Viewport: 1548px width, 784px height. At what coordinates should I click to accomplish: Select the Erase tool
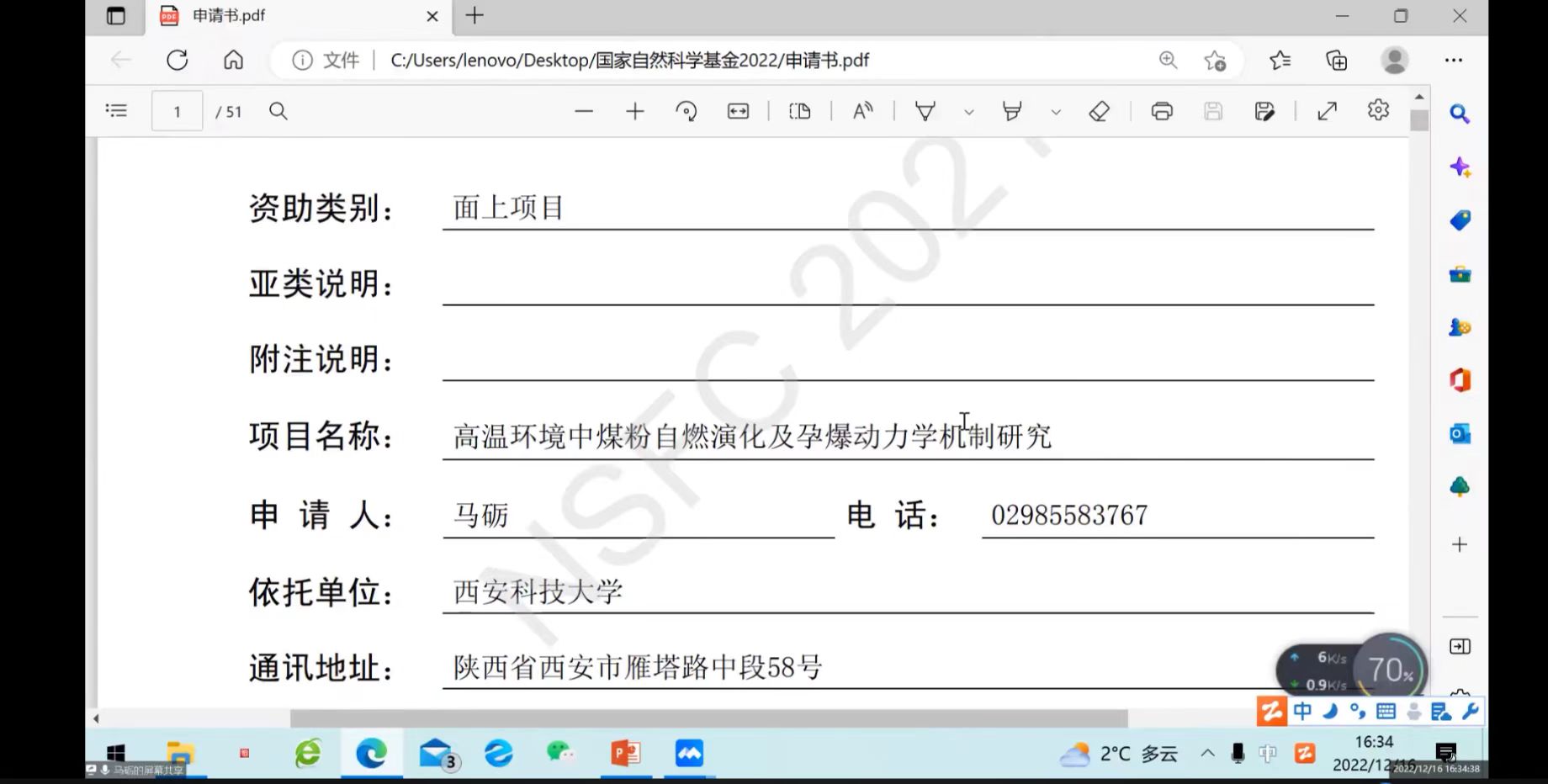pyautogui.click(x=1099, y=111)
